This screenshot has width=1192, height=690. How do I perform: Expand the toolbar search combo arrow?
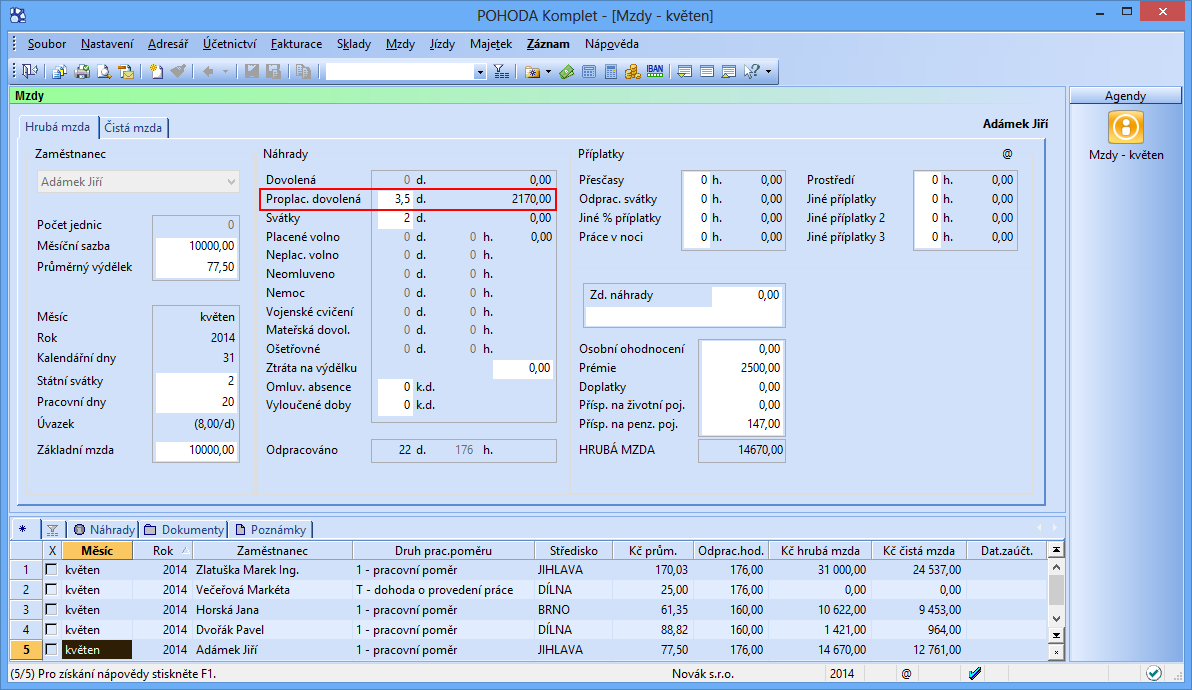click(x=480, y=72)
